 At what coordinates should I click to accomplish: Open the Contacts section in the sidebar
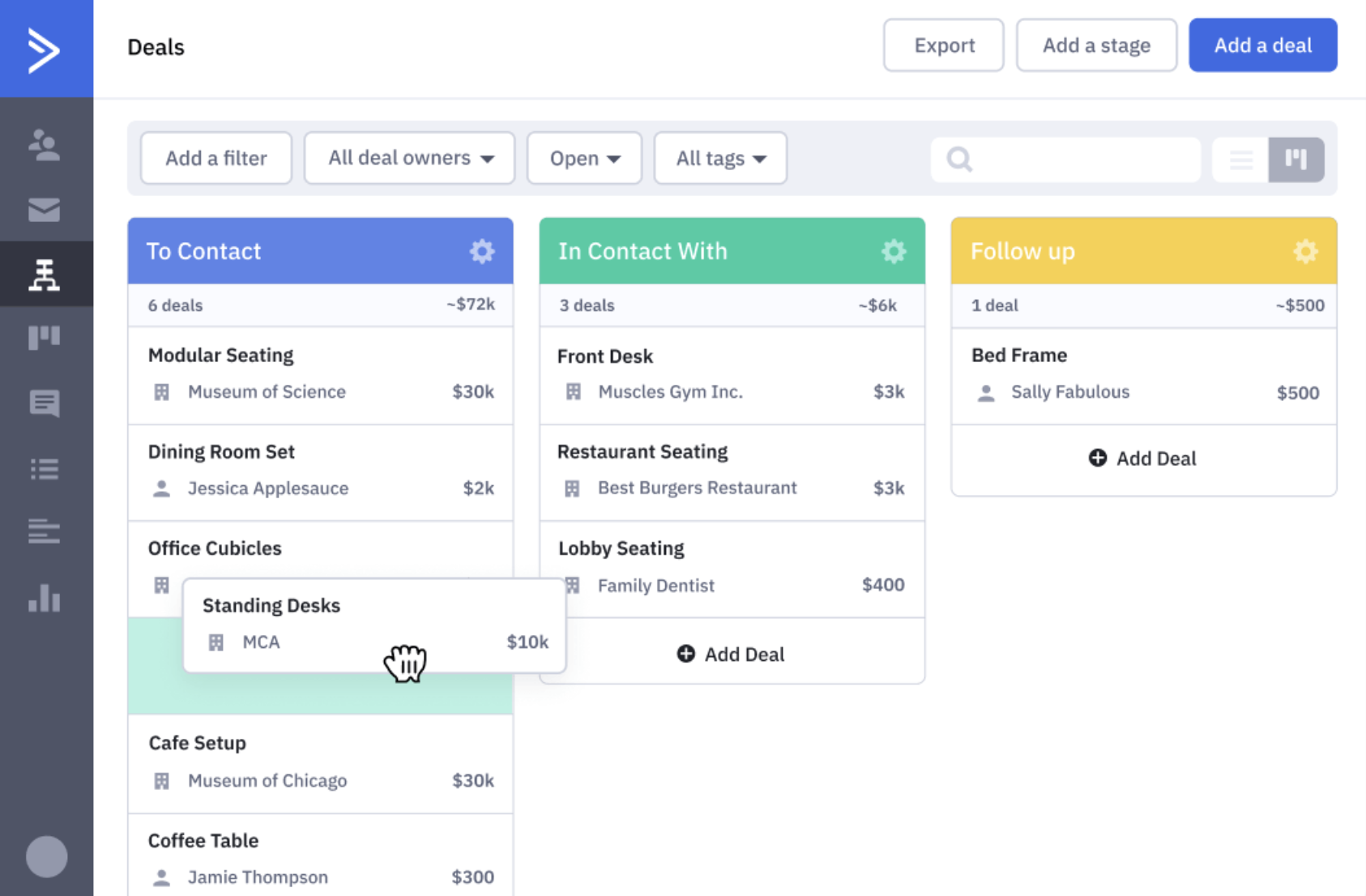(x=46, y=146)
